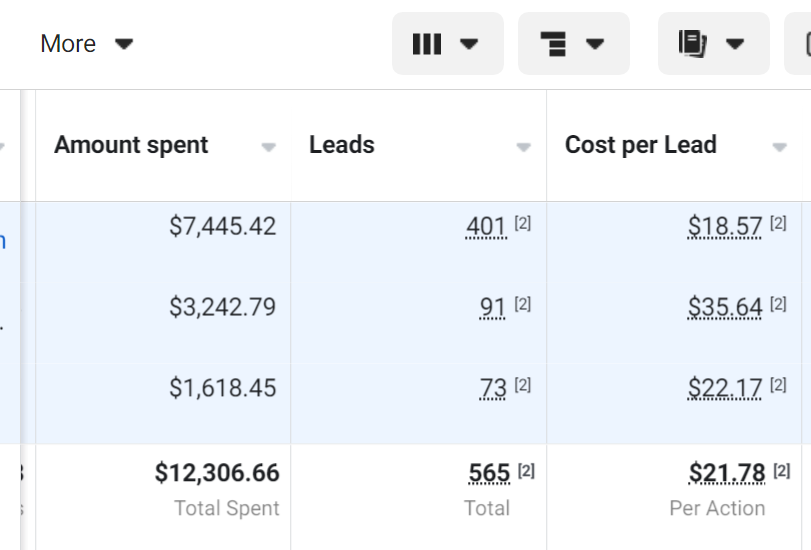Open the Reports icon button
This screenshot has height=550, width=811.
coord(712,44)
